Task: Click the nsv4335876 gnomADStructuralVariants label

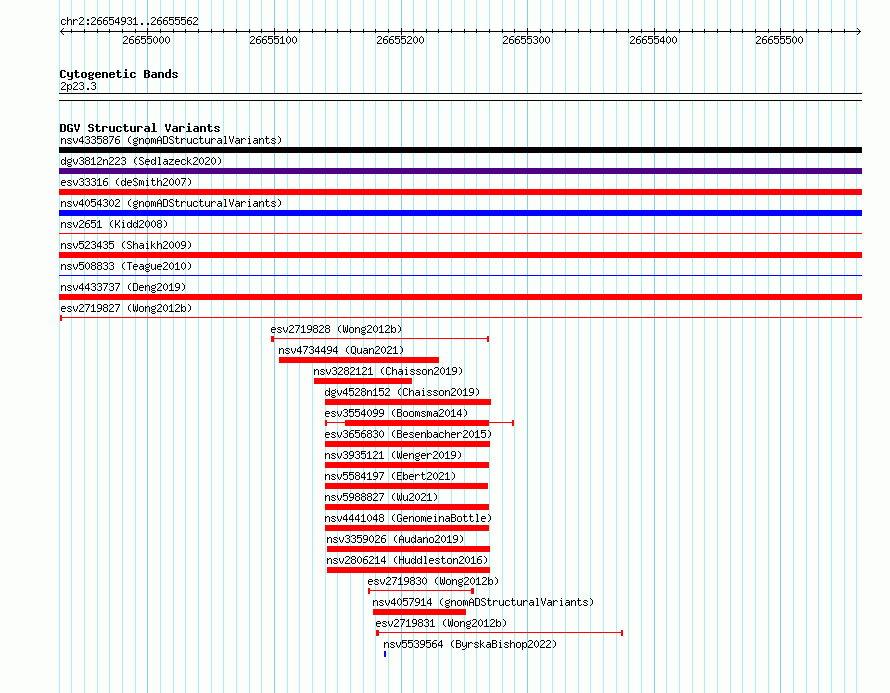Action: [171, 140]
